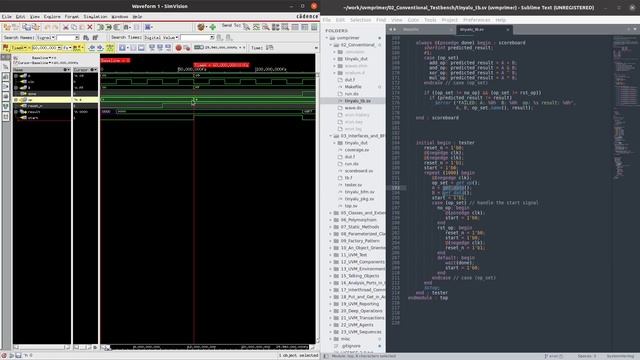This screenshot has height=360, width=640.
Task: Click the TimeA cursor flag icon
Action: tap(6, 48)
